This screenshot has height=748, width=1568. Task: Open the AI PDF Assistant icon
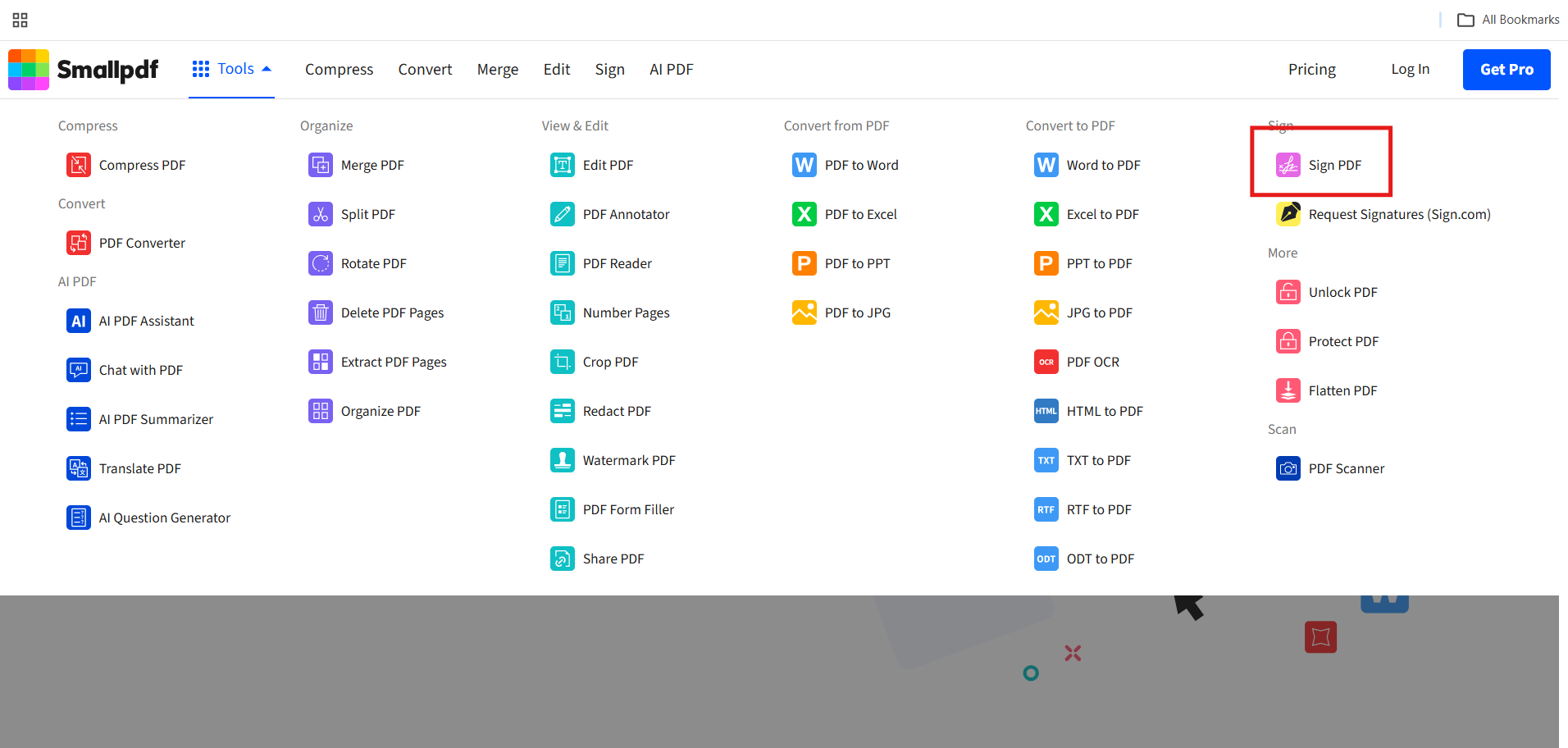79,321
